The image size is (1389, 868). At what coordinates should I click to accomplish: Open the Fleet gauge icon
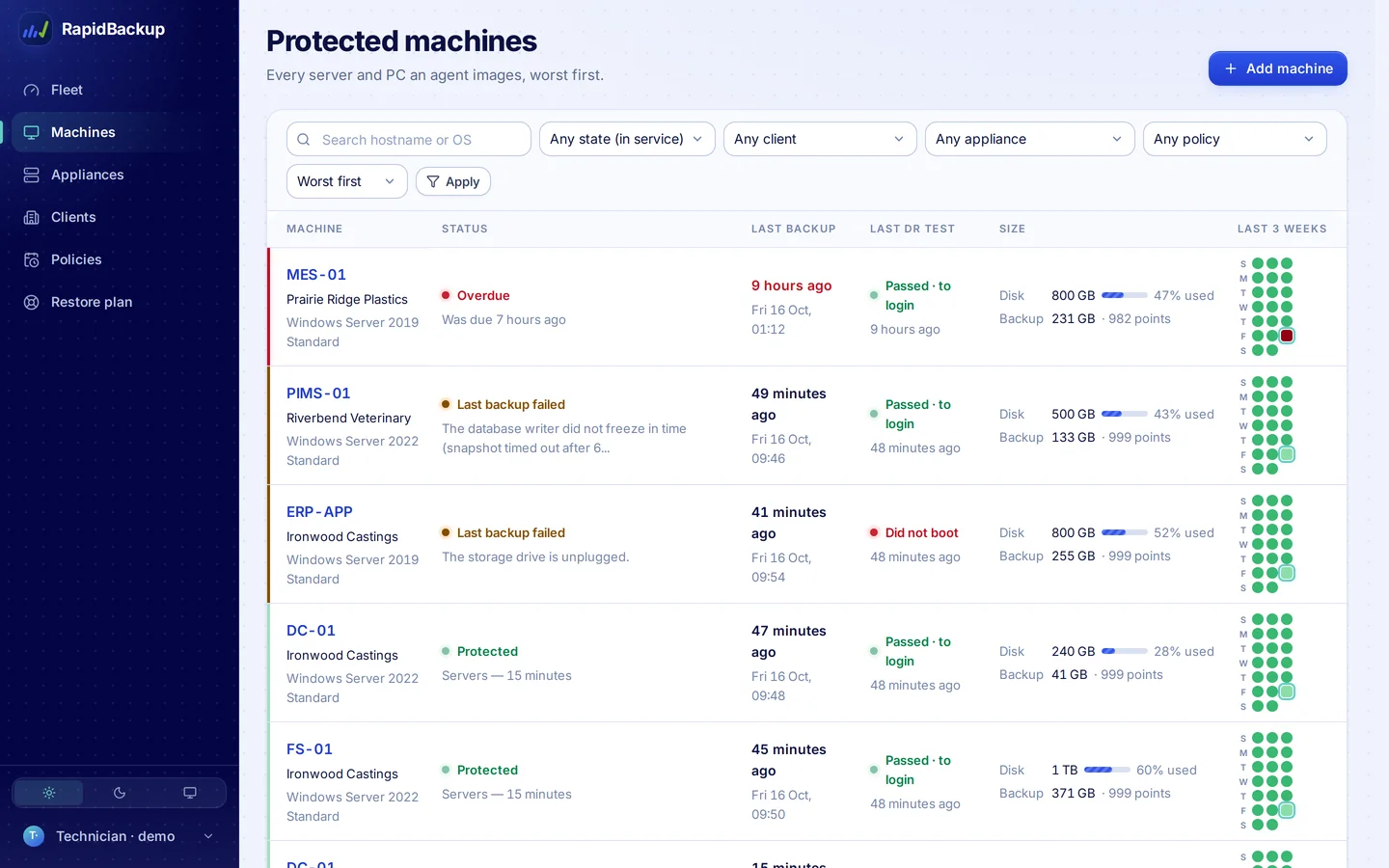pyautogui.click(x=32, y=90)
